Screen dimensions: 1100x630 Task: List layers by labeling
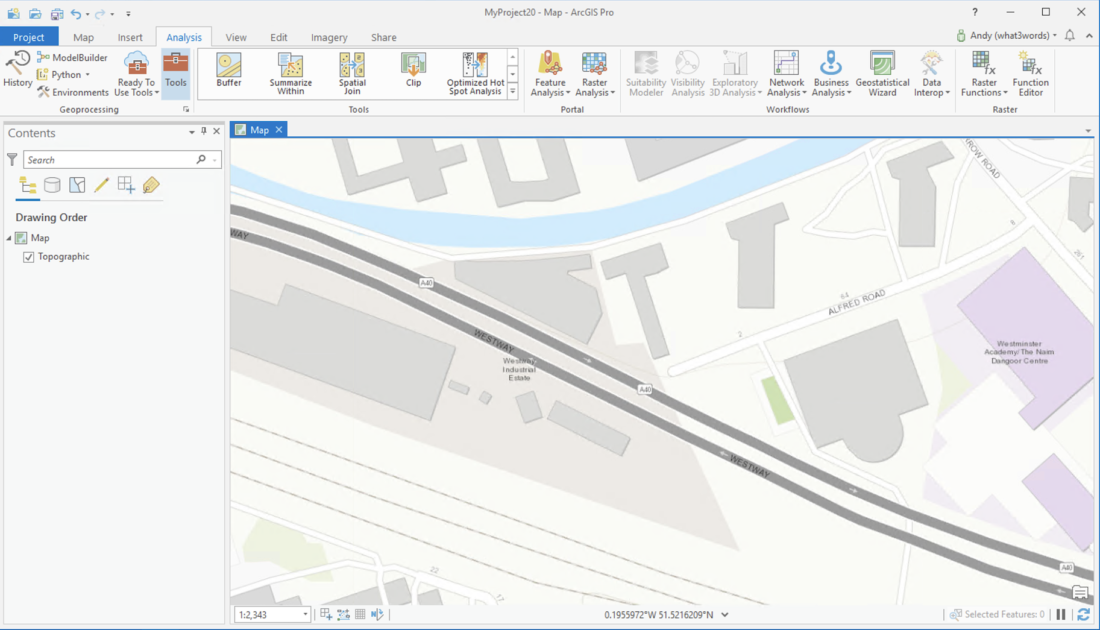tap(151, 185)
